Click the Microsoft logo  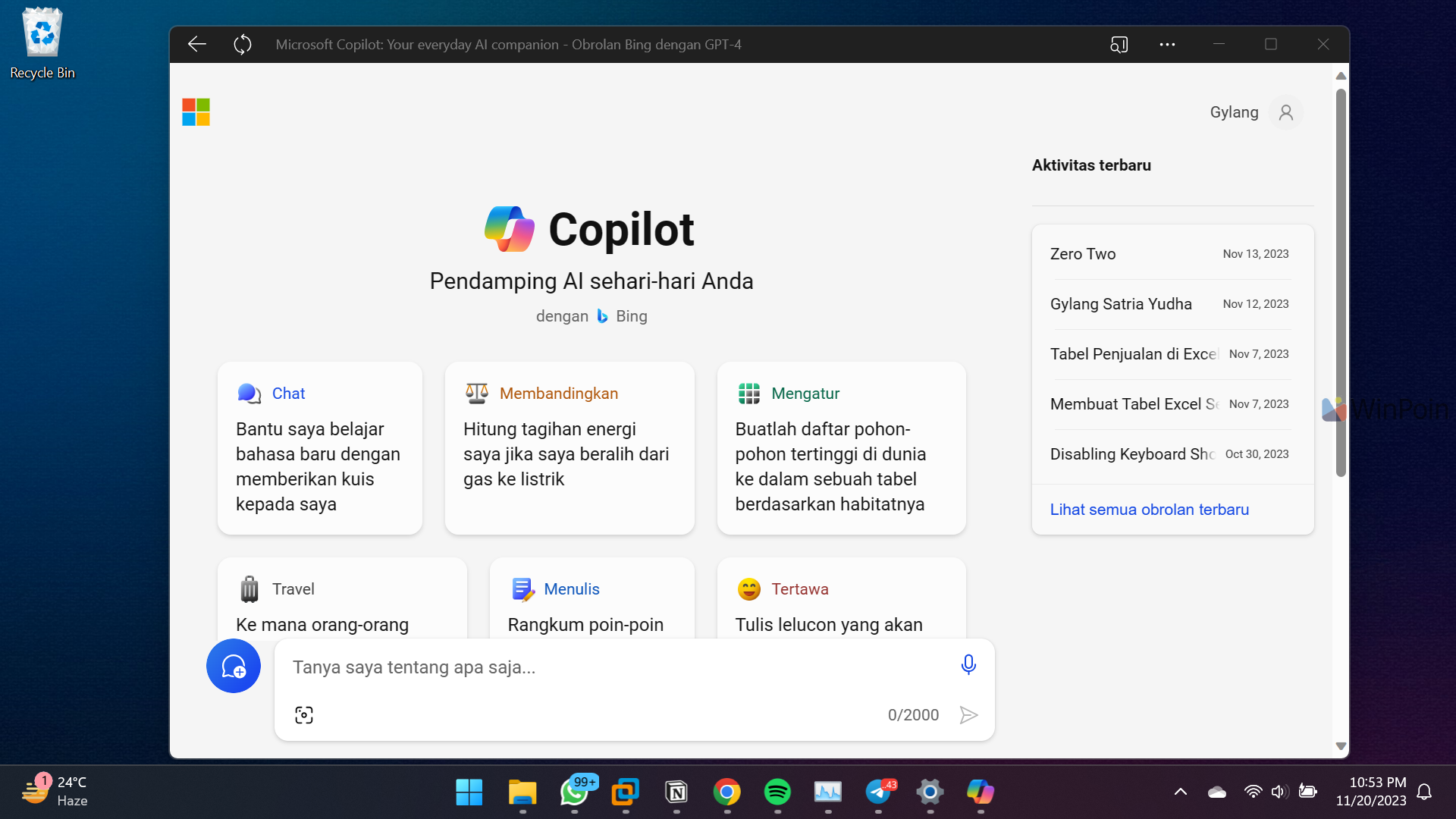click(196, 112)
